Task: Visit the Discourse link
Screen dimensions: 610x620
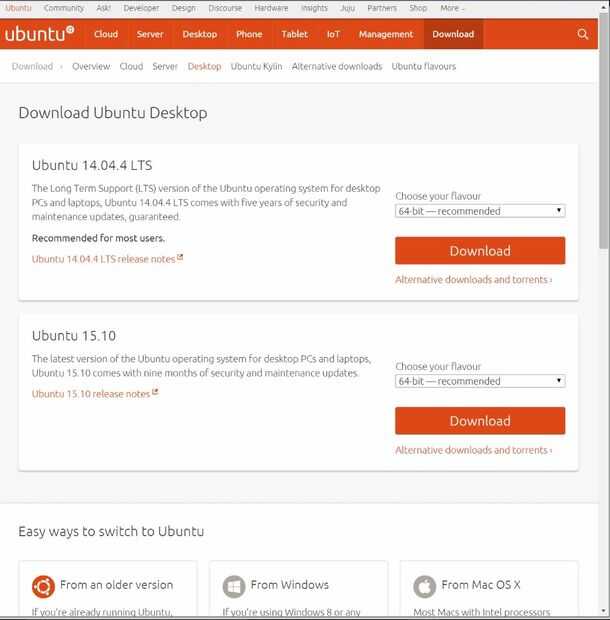Action: coord(225,8)
